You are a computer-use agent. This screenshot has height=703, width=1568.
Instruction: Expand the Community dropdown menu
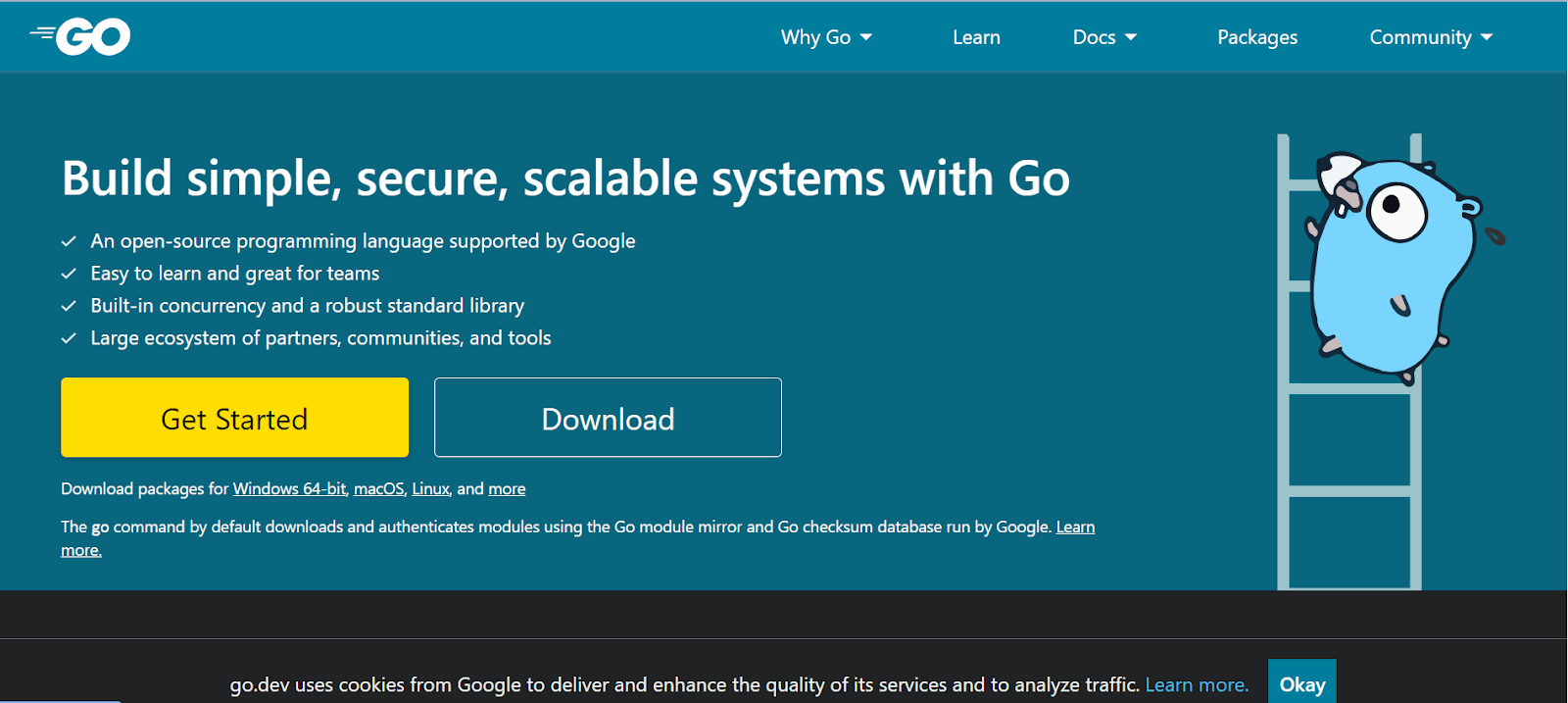(x=1430, y=37)
